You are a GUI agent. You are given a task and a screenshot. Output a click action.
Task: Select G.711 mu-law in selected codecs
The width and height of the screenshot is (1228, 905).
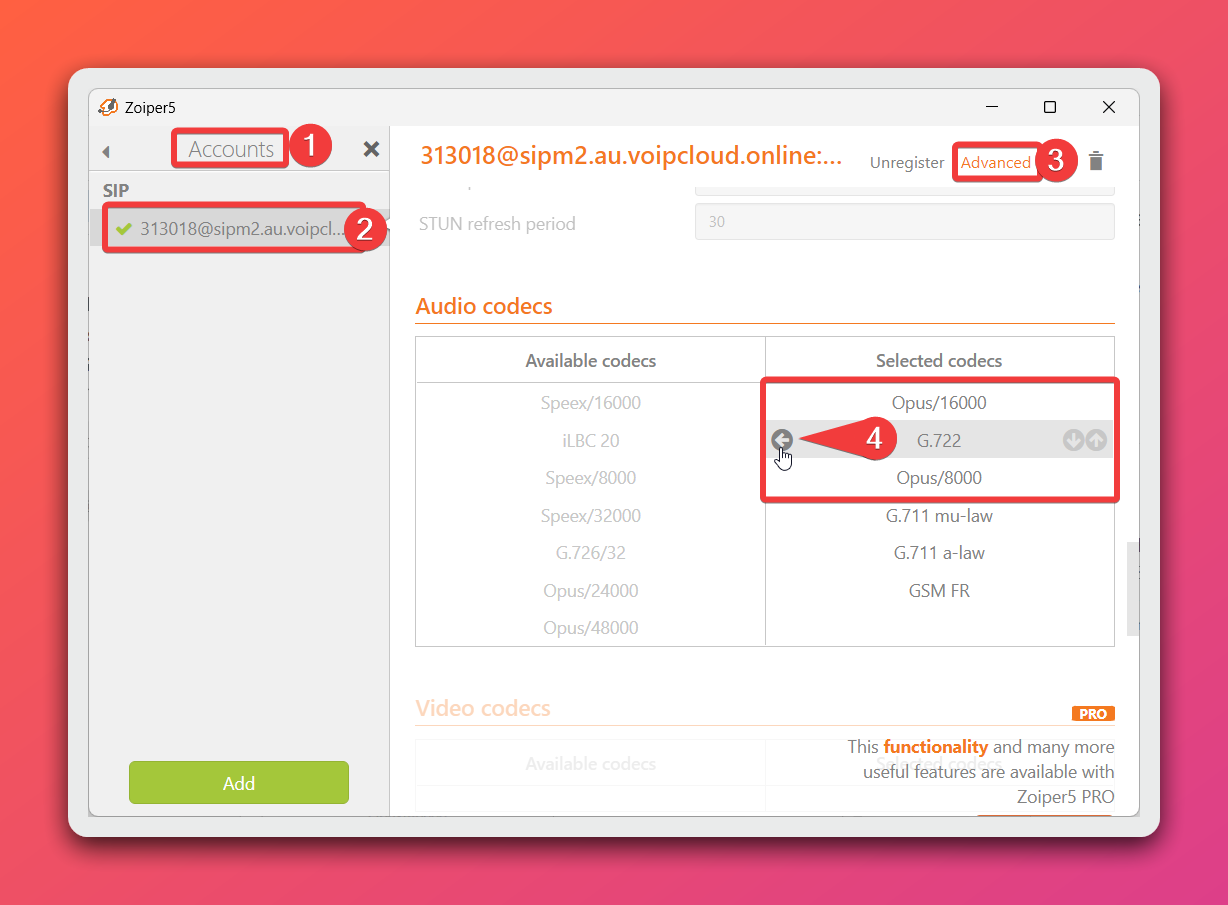tap(939, 516)
